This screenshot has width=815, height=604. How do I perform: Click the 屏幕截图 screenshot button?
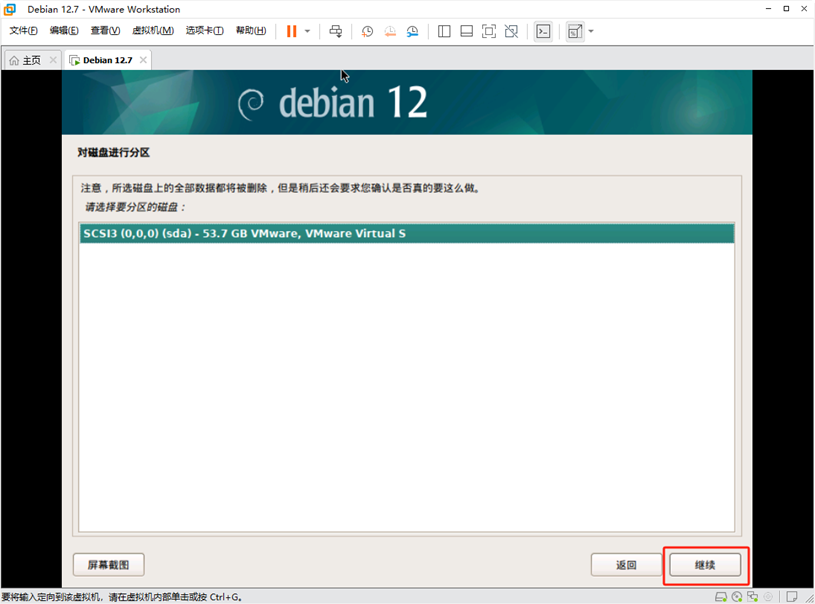(x=109, y=565)
